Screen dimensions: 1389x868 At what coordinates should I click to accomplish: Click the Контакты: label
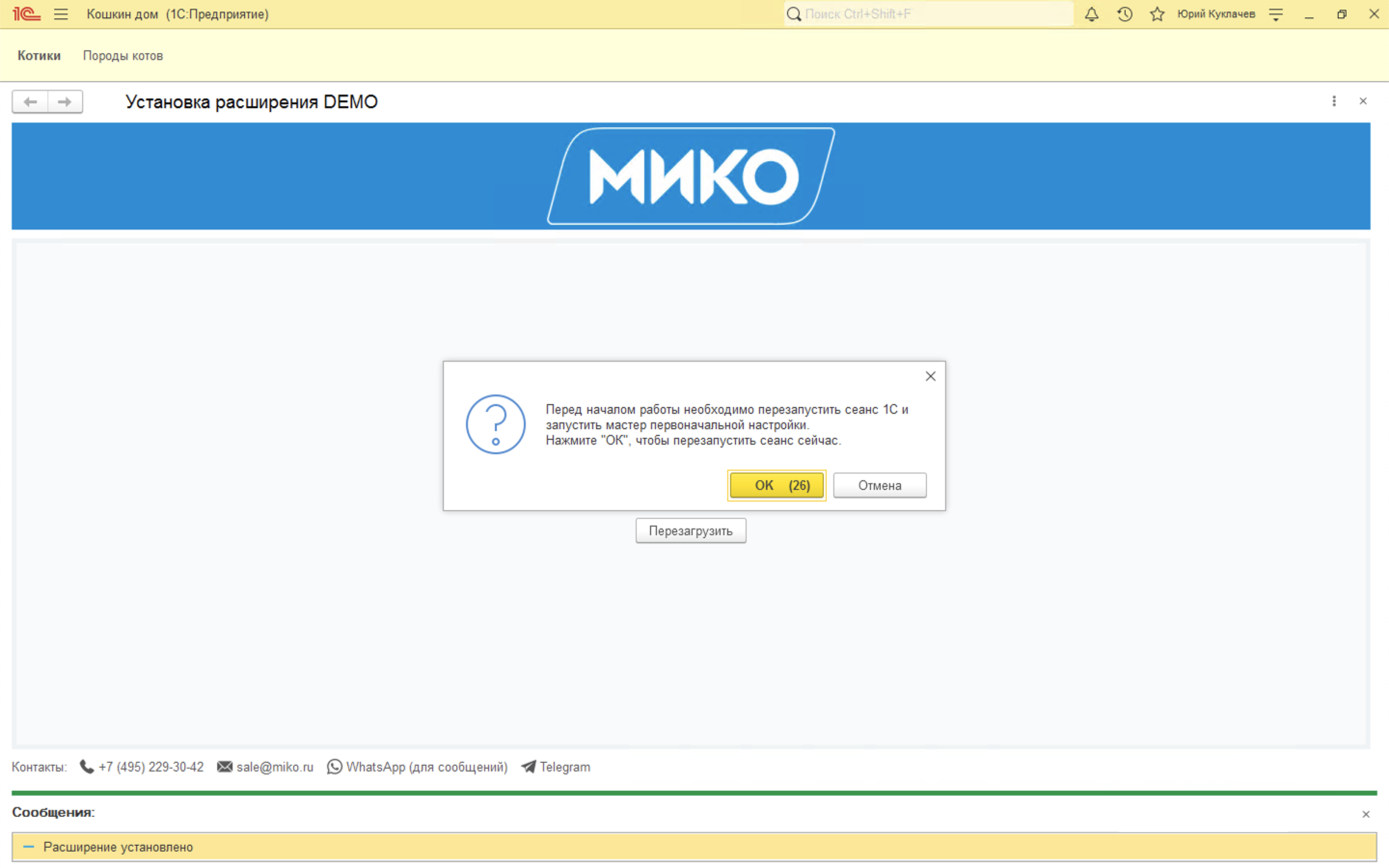pos(39,767)
